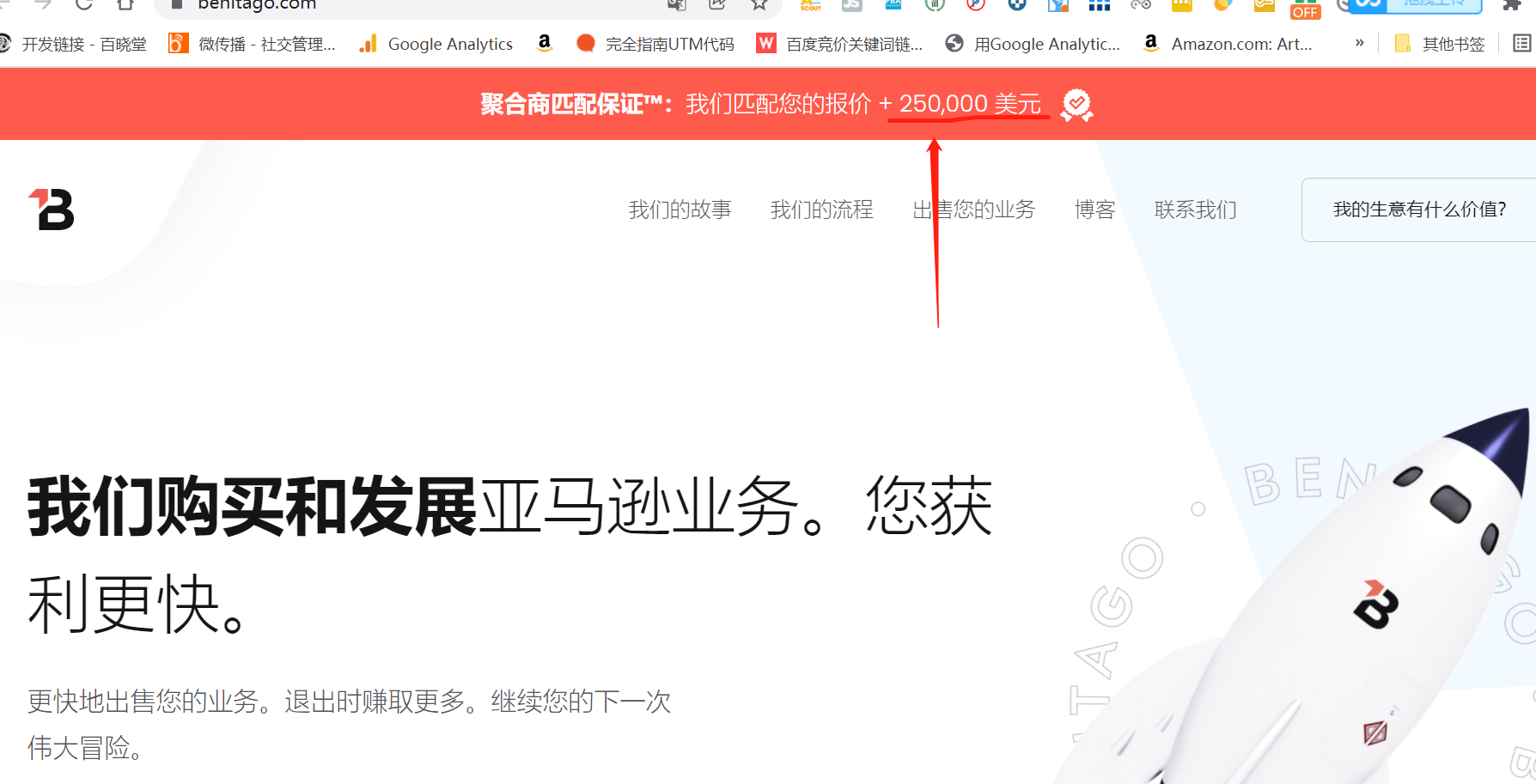Click the guarantee badge icon in banner
Image resolution: width=1536 pixels, height=784 pixels.
1076,105
